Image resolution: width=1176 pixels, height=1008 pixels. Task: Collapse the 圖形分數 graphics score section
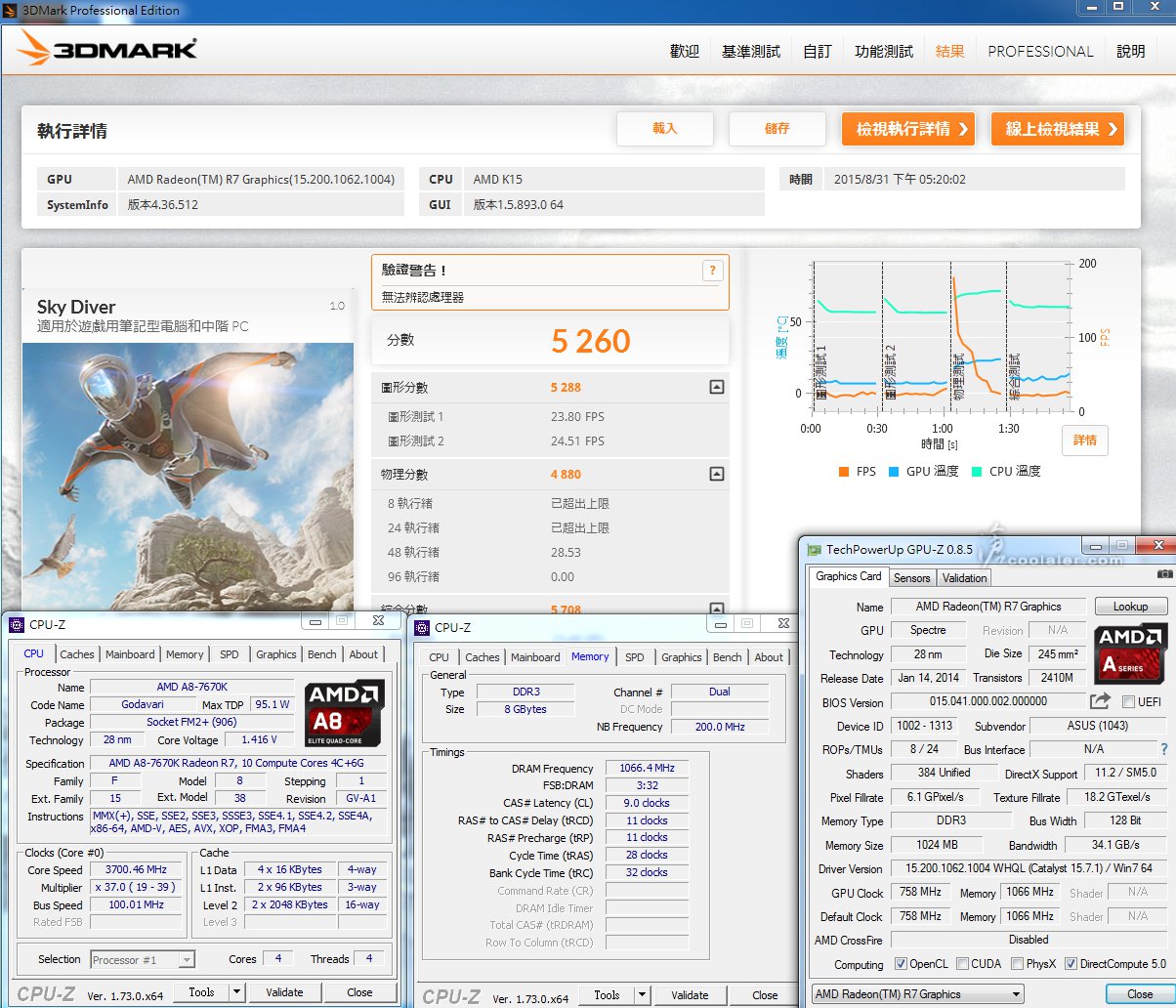pos(716,387)
